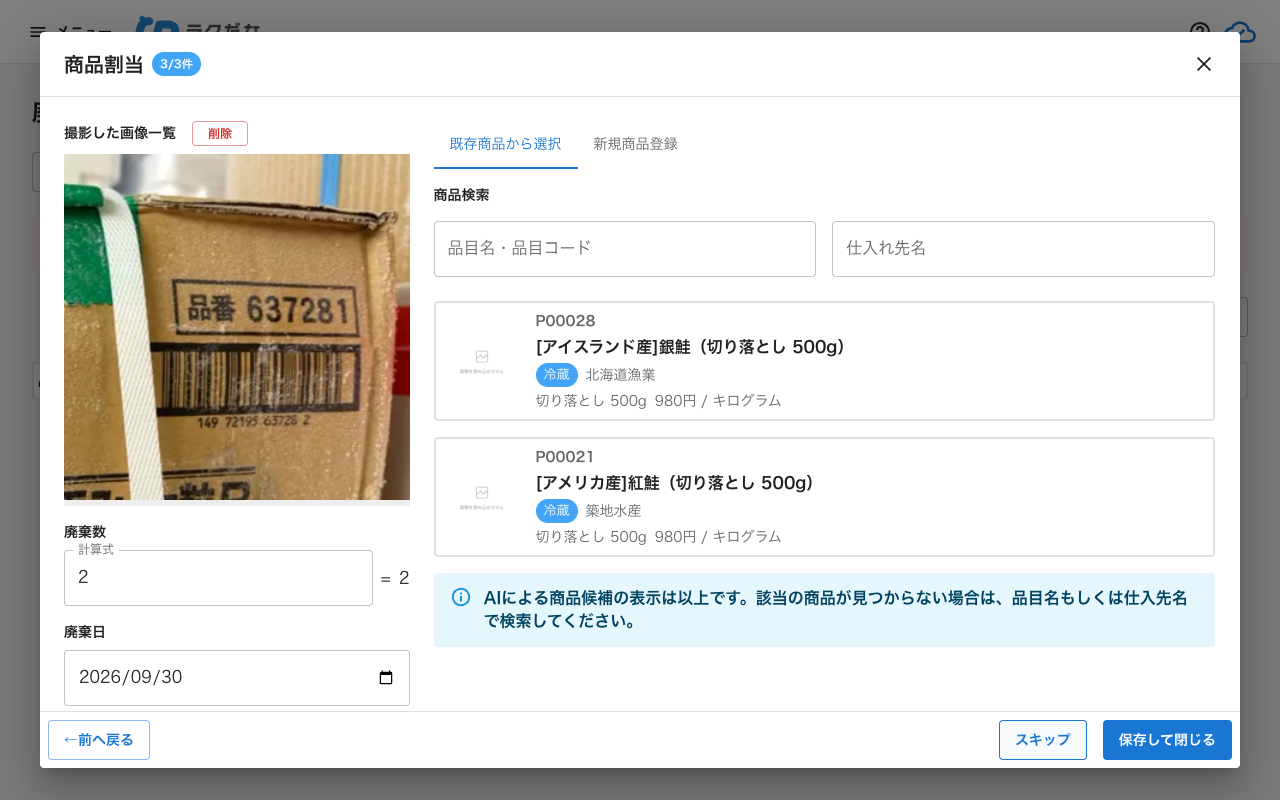Click the 北海道漁業 supplier text
This screenshot has width=1280, height=800.
coord(621,375)
